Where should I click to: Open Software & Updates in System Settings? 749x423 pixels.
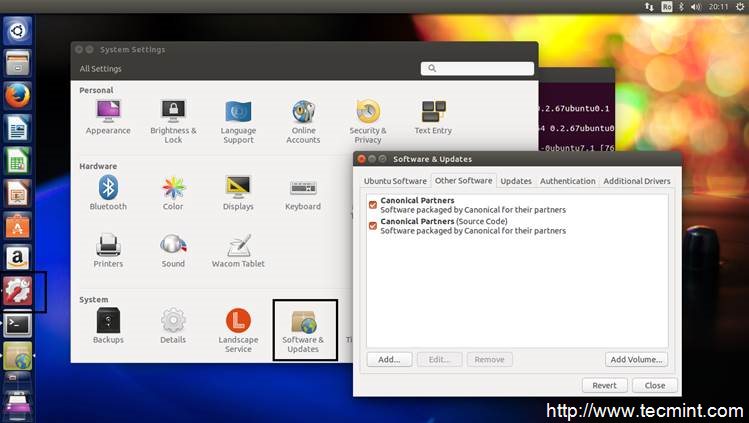pyautogui.click(x=303, y=330)
